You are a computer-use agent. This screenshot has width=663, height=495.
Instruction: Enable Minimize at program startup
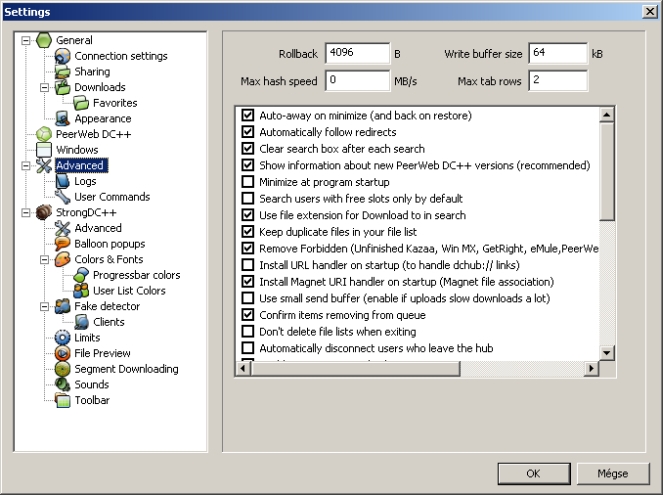247,182
